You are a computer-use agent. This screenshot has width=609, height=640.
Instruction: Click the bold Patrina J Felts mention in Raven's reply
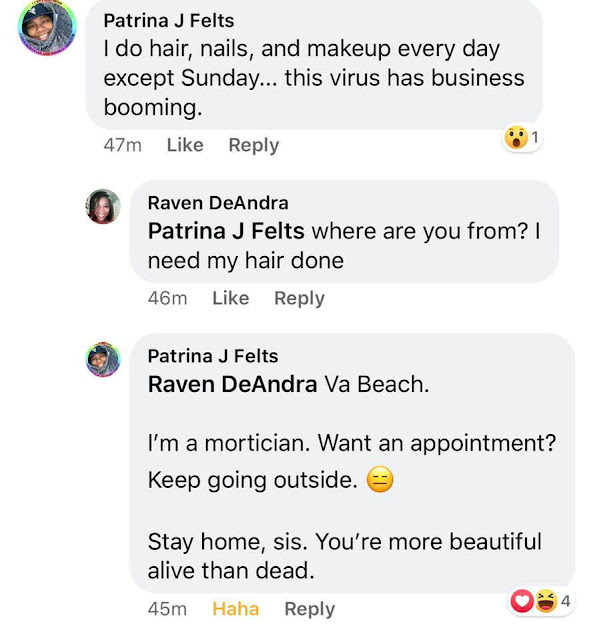point(226,231)
